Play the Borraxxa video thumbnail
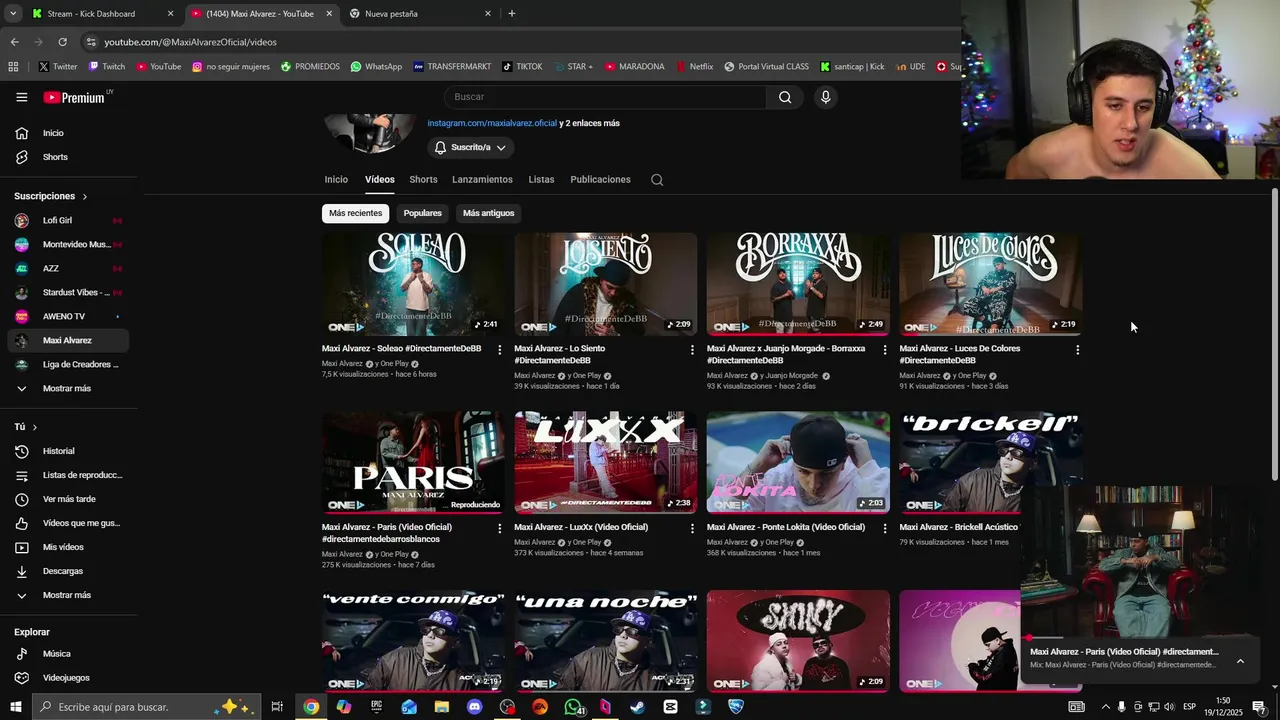The height and width of the screenshot is (720, 1280). click(x=798, y=284)
